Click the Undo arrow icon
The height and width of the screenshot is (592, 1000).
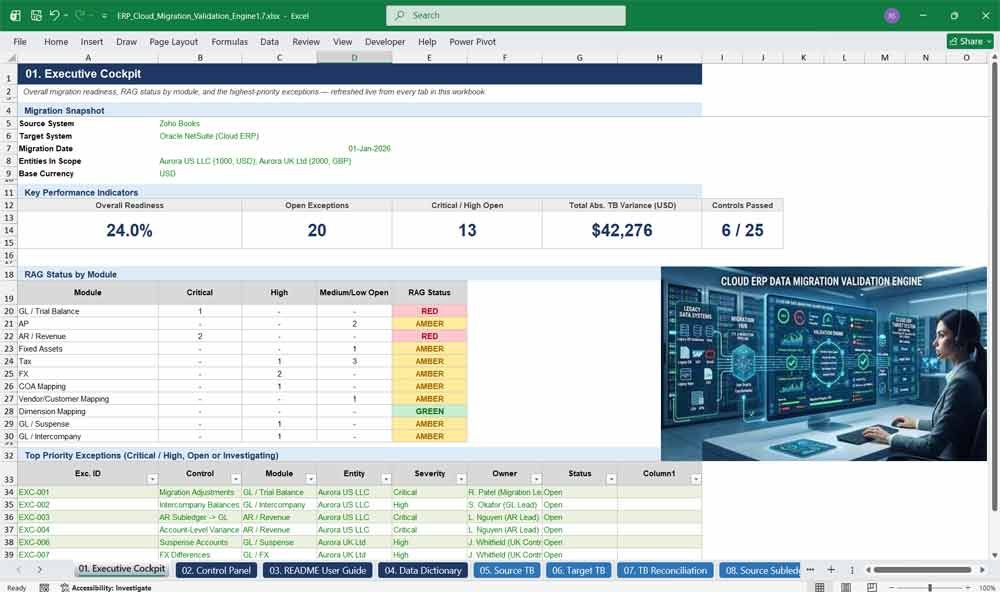tap(55, 15)
